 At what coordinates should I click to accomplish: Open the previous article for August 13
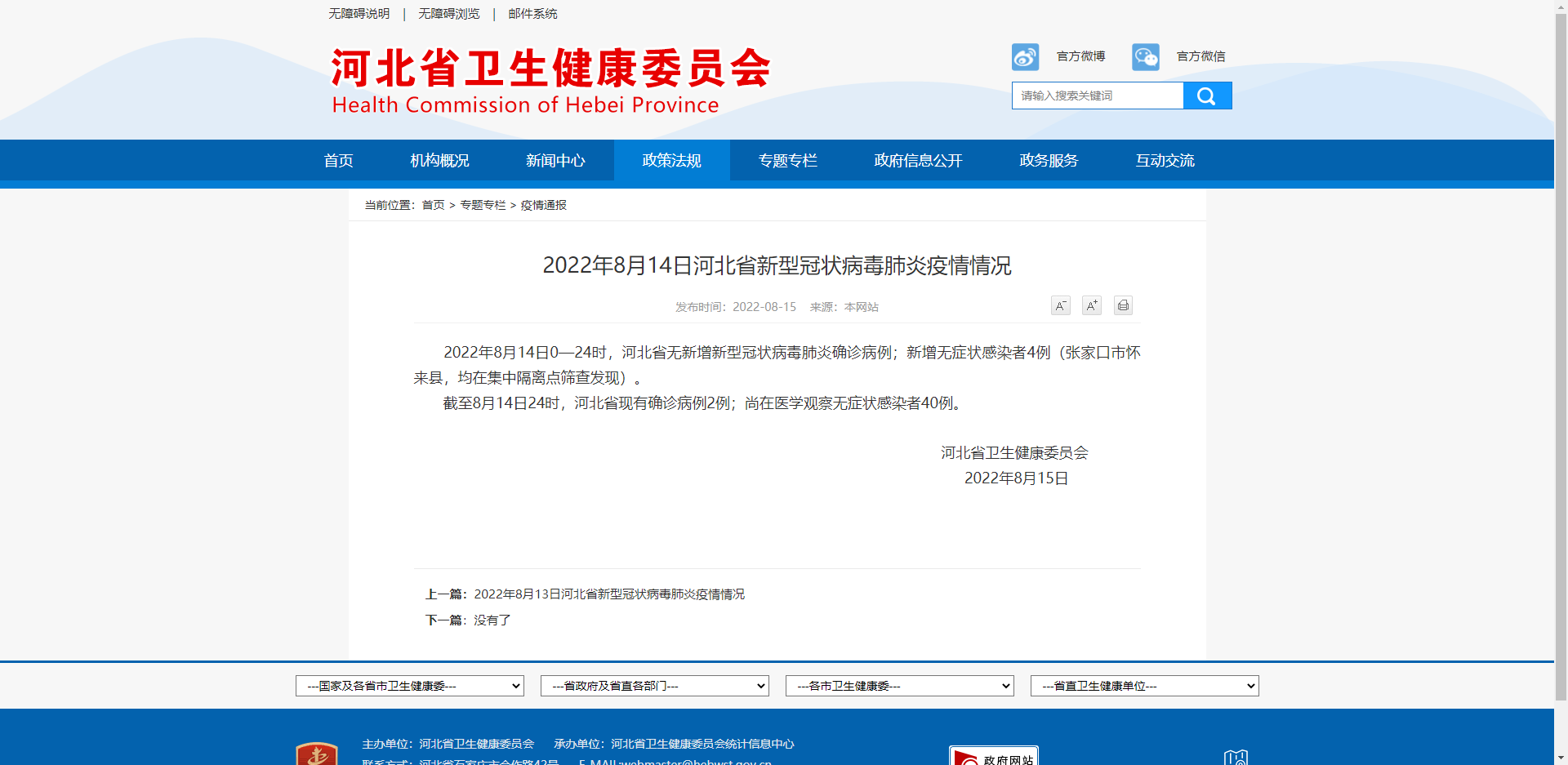click(x=608, y=594)
